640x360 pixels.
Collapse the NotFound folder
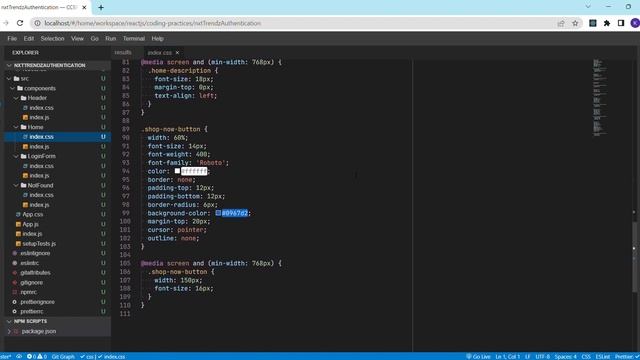(16, 185)
